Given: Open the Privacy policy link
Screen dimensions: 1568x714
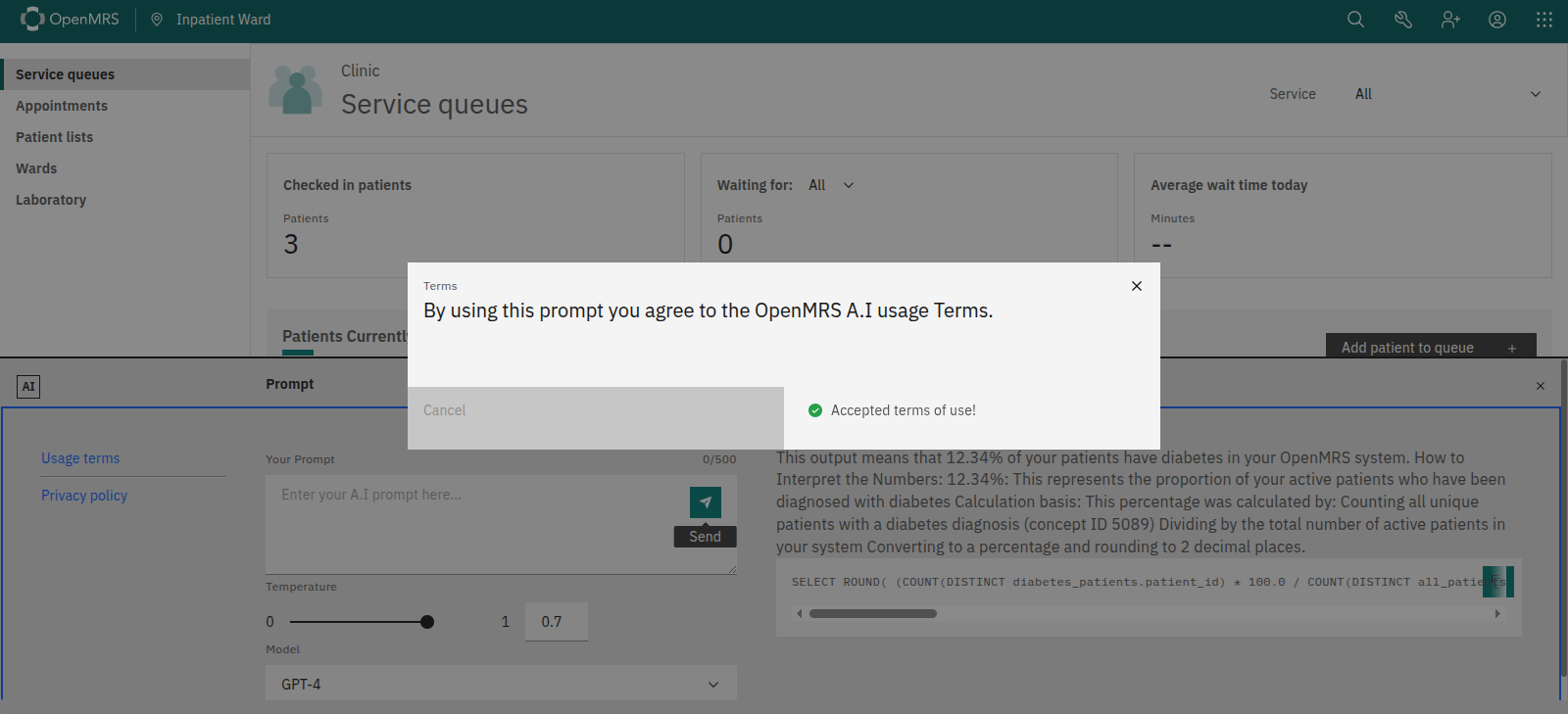Looking at the screenshot, I should pyautogui.click(x=84, y=496).
